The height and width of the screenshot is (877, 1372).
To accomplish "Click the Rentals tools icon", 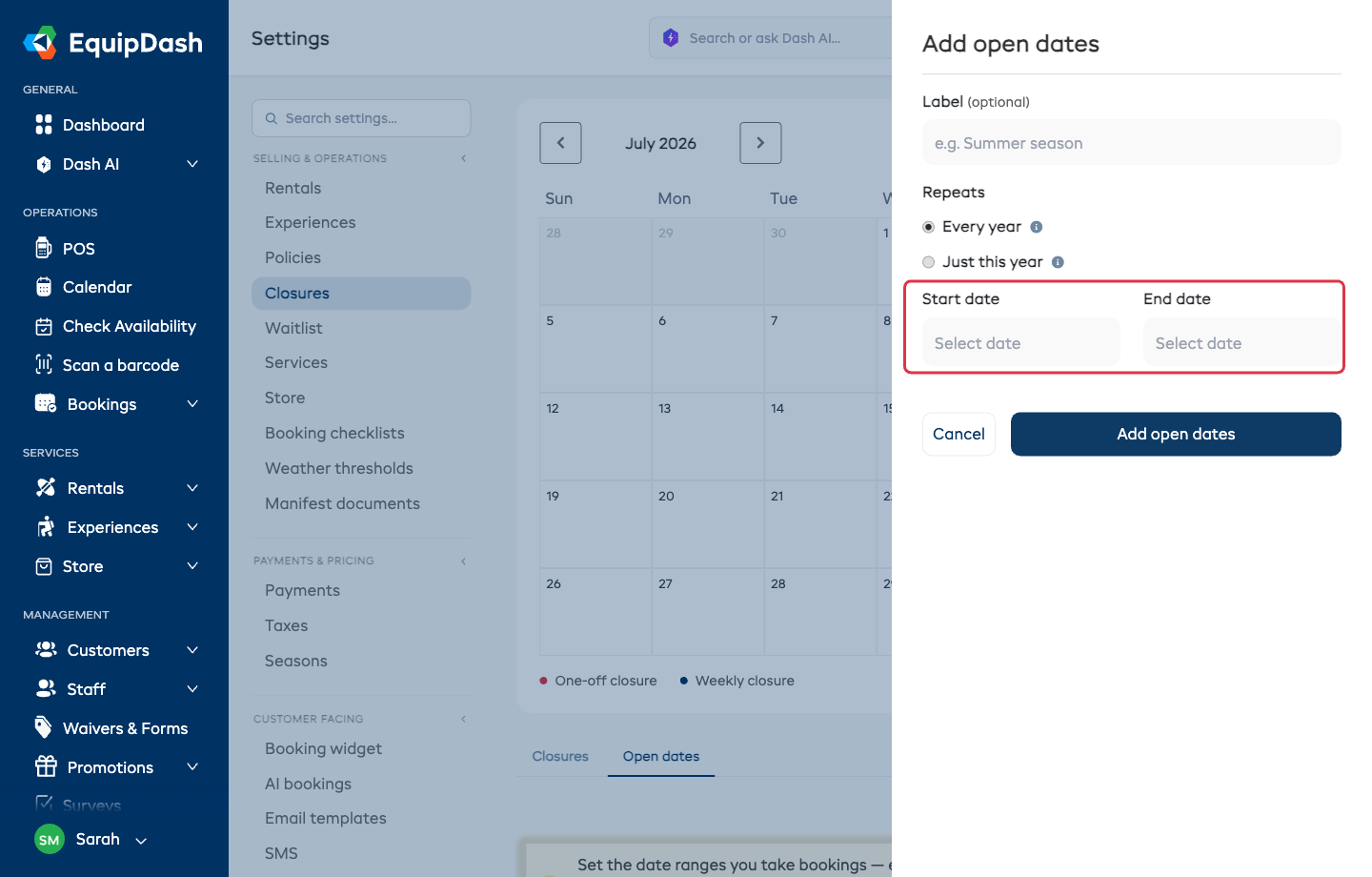I will (x=46, y=487).
